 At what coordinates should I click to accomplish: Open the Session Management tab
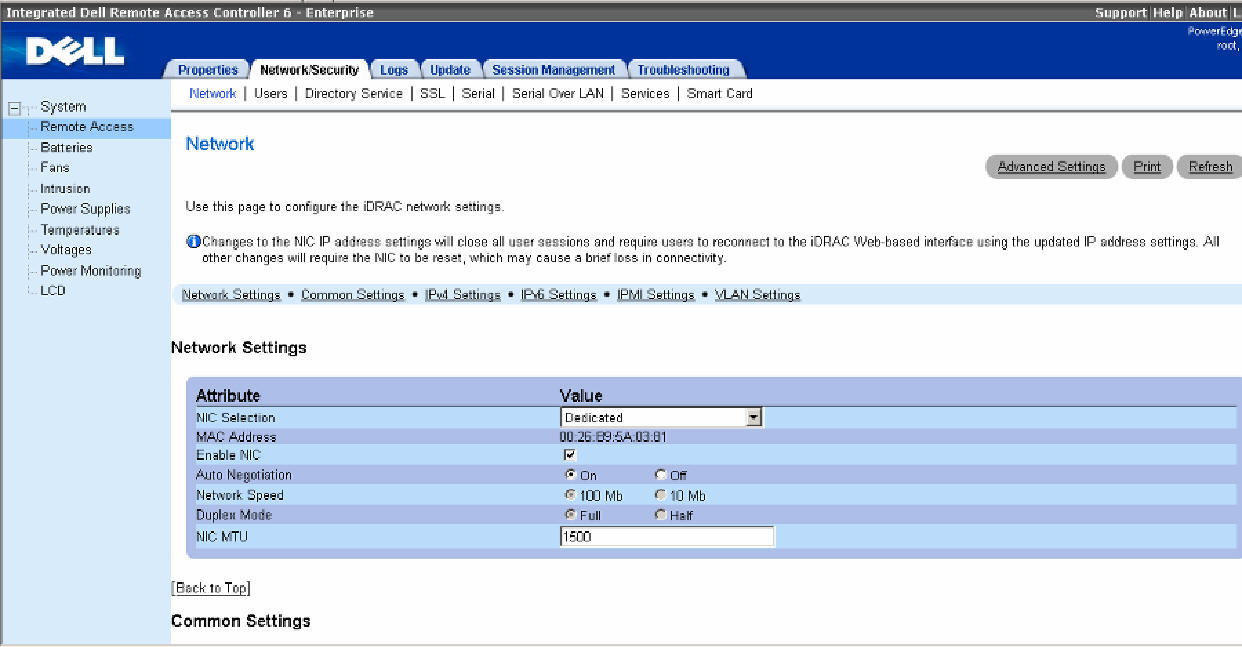(554, 70)
